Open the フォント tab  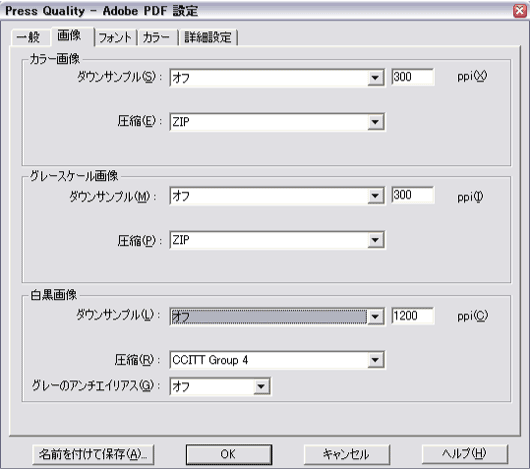[116, 37]
